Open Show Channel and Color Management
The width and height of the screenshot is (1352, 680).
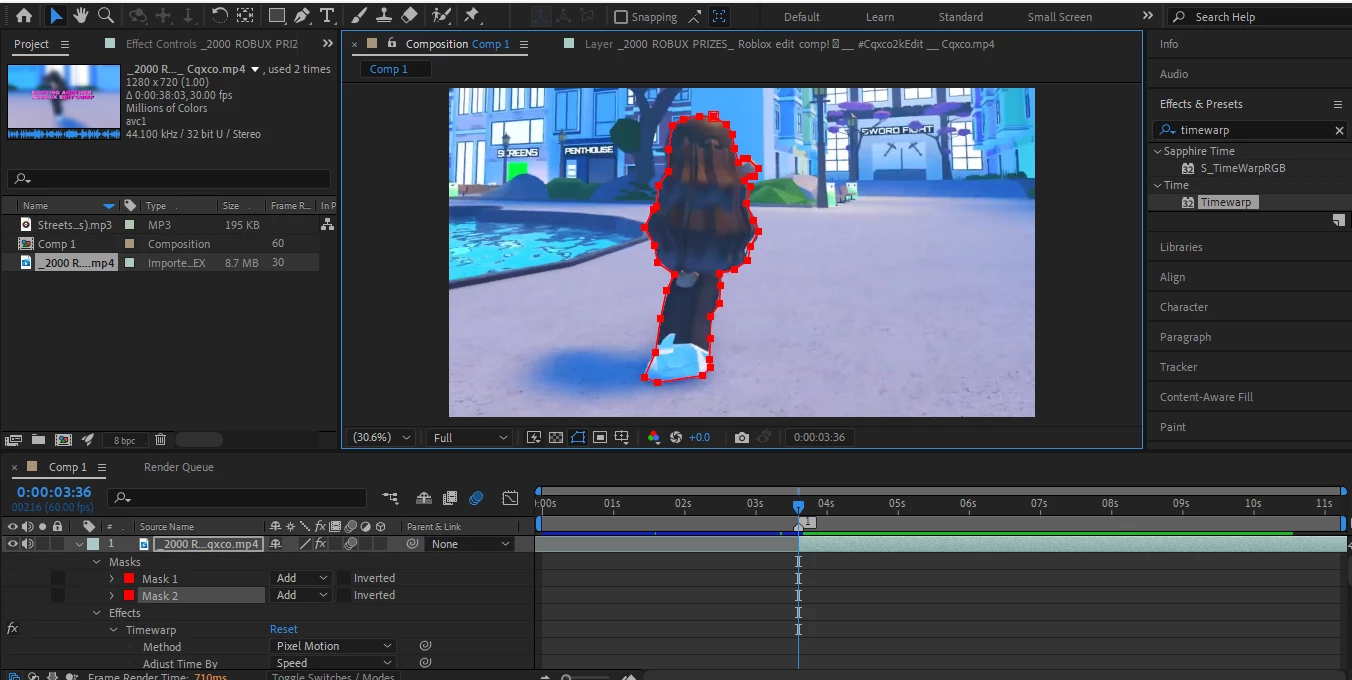tap(654, 437)
